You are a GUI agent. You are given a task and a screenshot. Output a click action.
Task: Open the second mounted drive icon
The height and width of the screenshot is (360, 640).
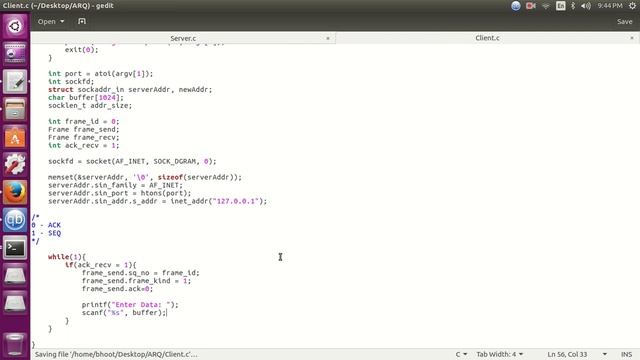(15, 303)
